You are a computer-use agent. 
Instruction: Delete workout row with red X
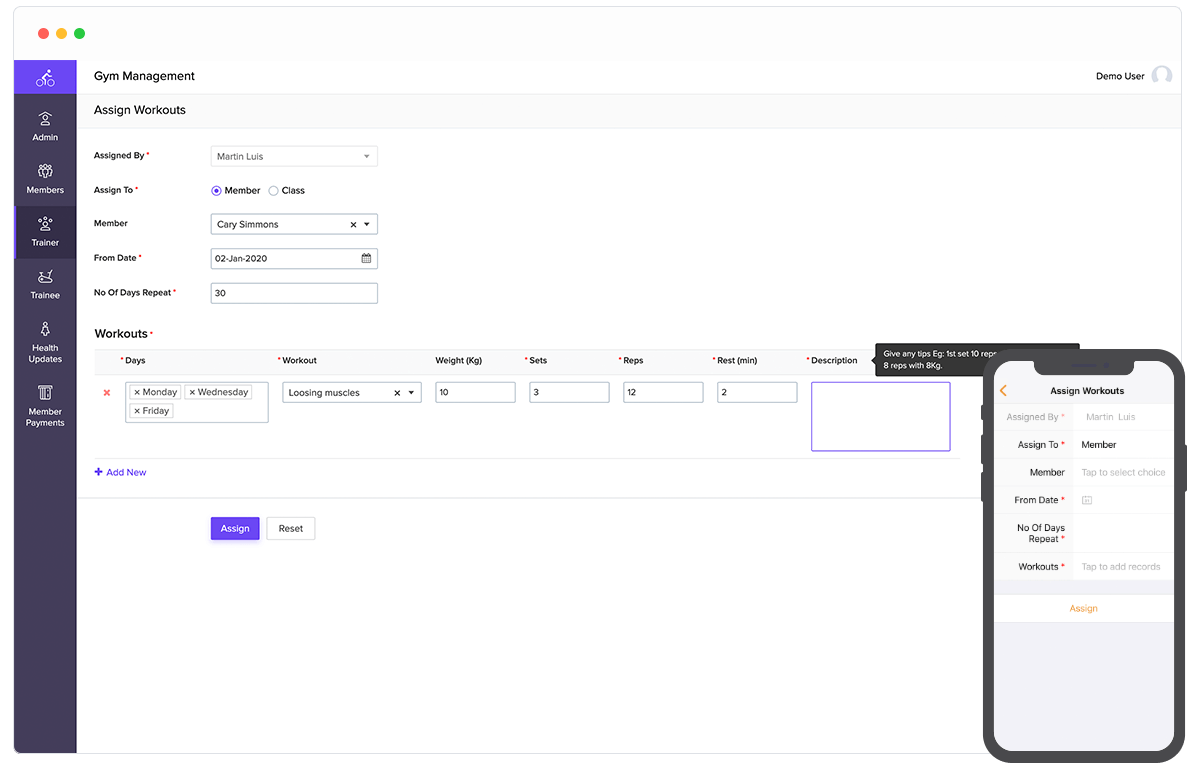pos(107,393)
